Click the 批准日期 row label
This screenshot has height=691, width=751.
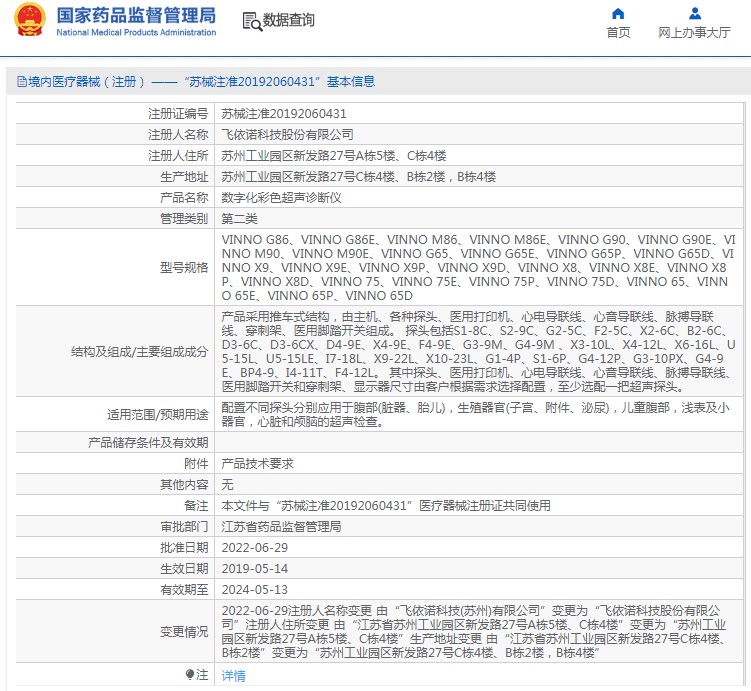184,548
